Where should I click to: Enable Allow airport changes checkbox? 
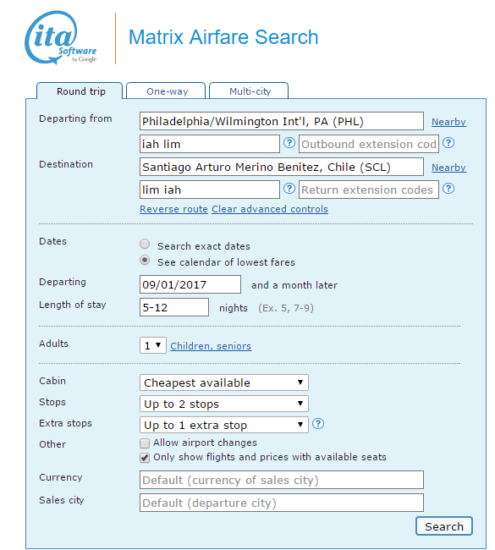[145, 443]
